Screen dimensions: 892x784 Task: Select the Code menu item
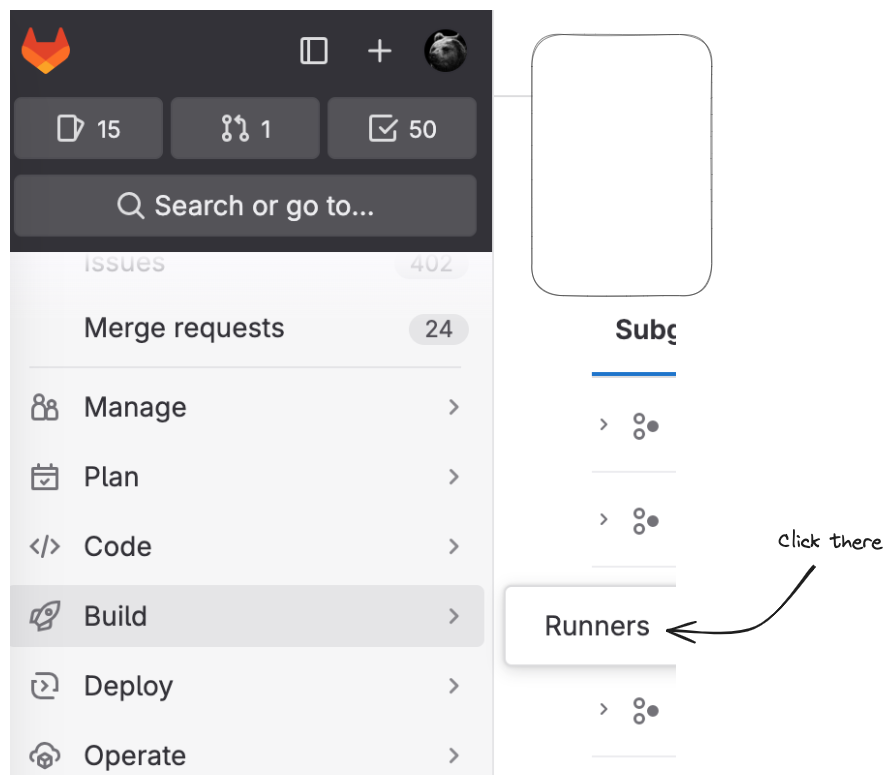pos(247,547)
